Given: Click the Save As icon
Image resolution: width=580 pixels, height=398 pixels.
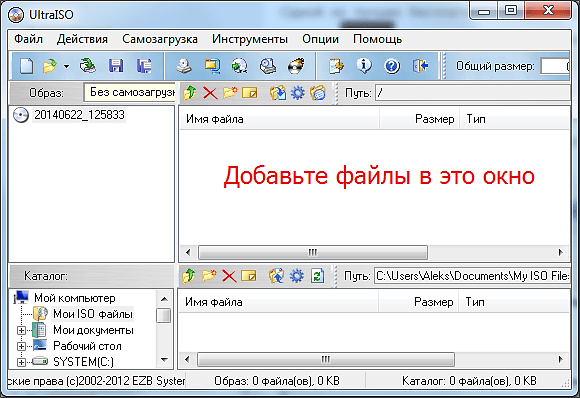Looking at the screenshot, I should 144,66.
